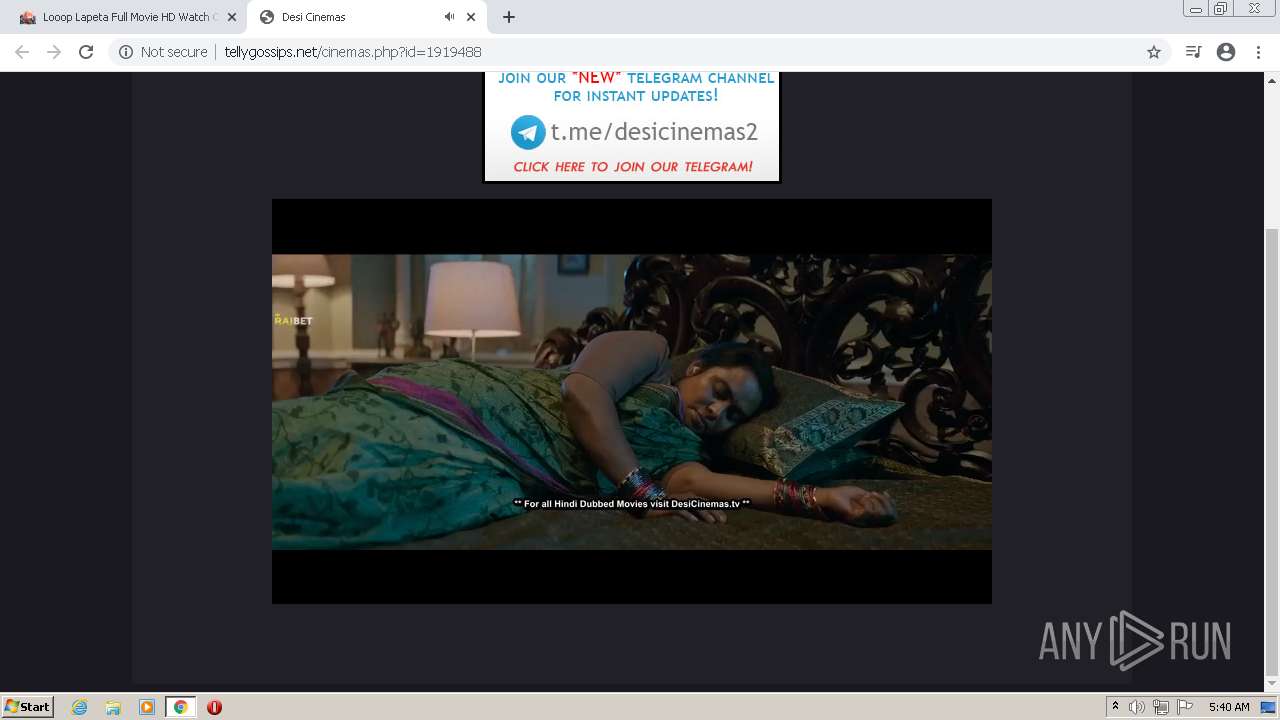Screen dimensions: 1280x720
Task: Restore down the Chrome window
Action: click(x=1220, y=8)
